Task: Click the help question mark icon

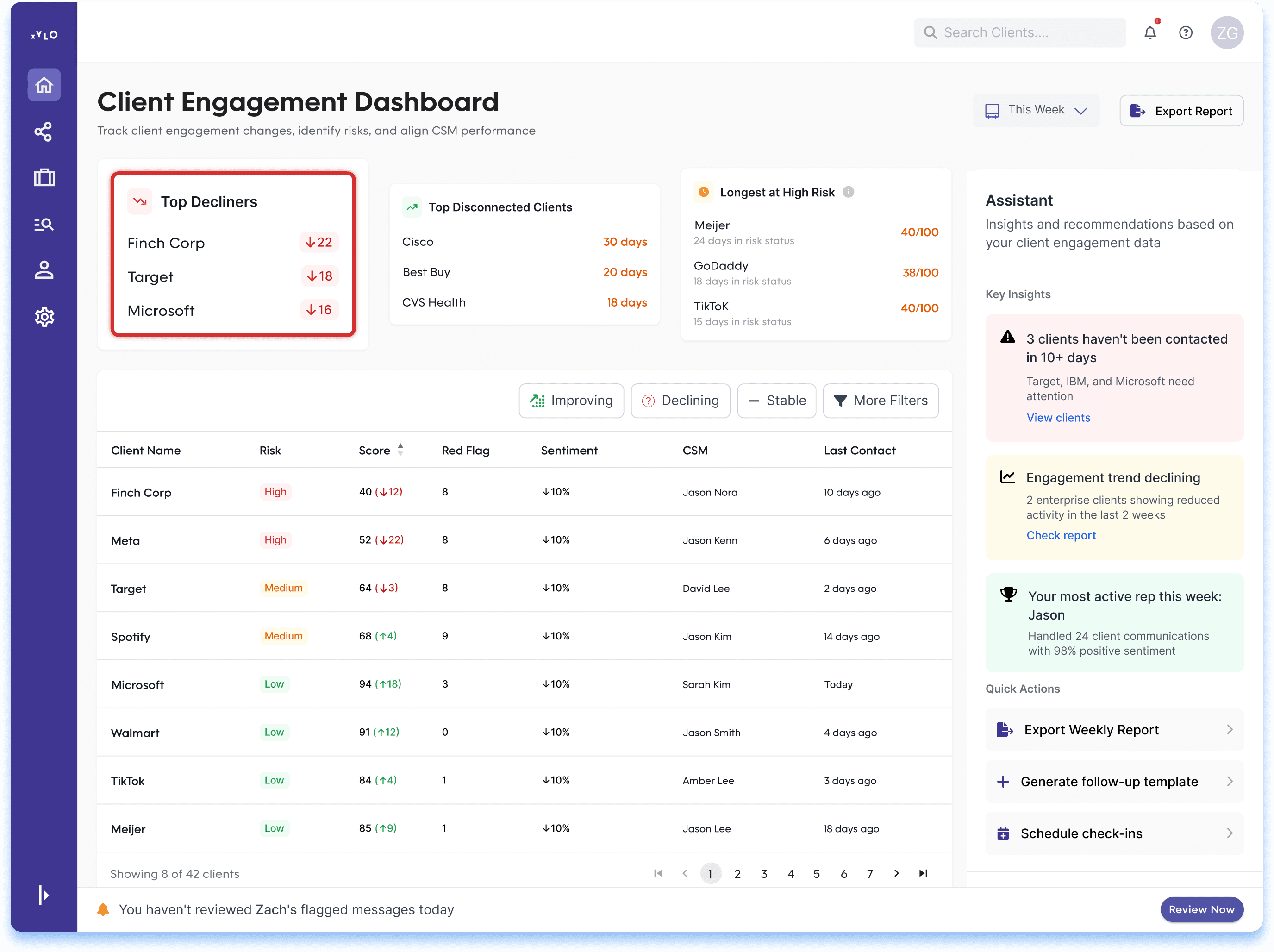Action: [1185, 33]
